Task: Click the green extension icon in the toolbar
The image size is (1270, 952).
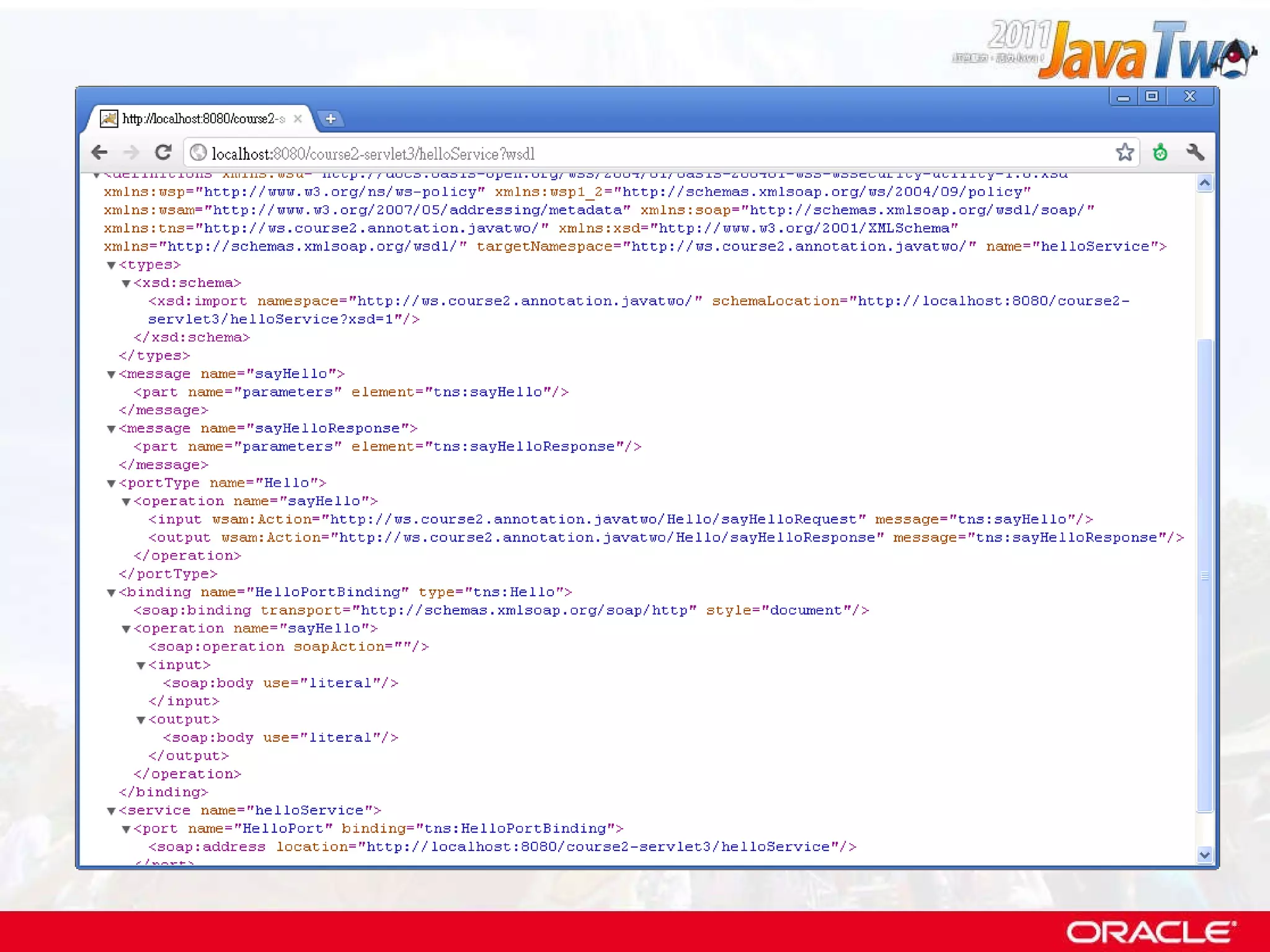Action: (x=1160, y=152)
